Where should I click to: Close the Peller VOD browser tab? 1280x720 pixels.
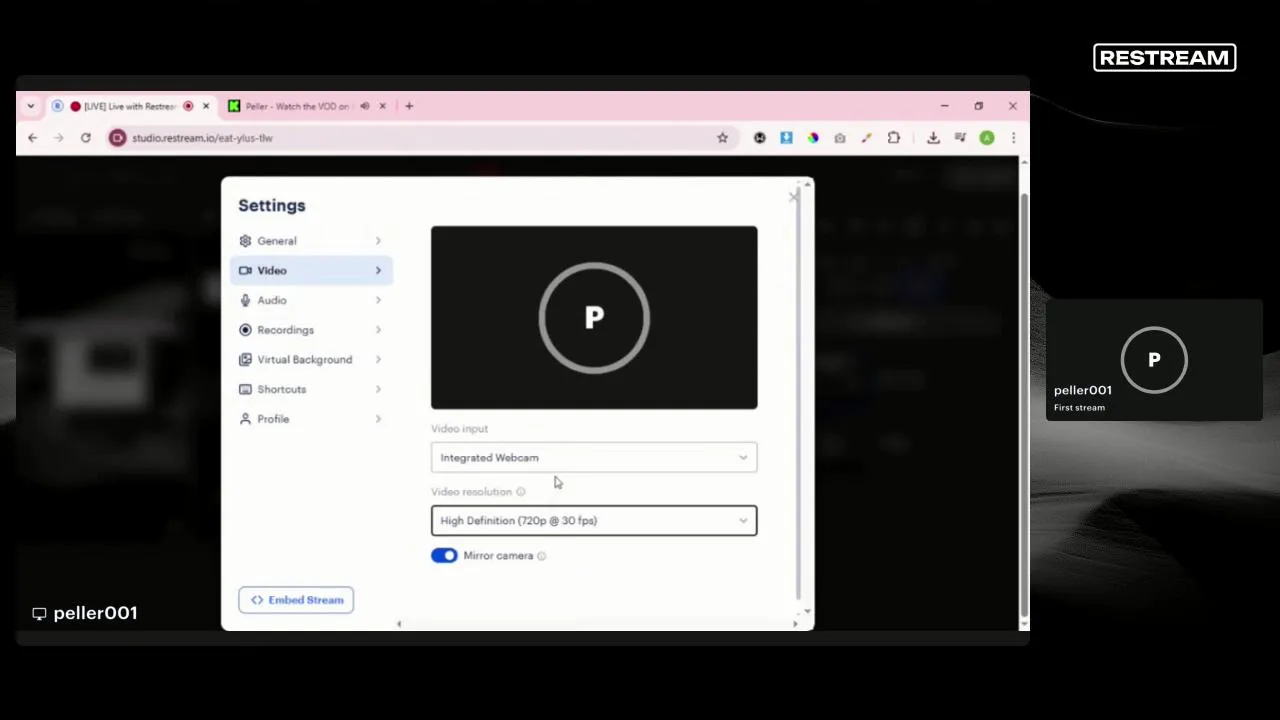click(382, 106)
